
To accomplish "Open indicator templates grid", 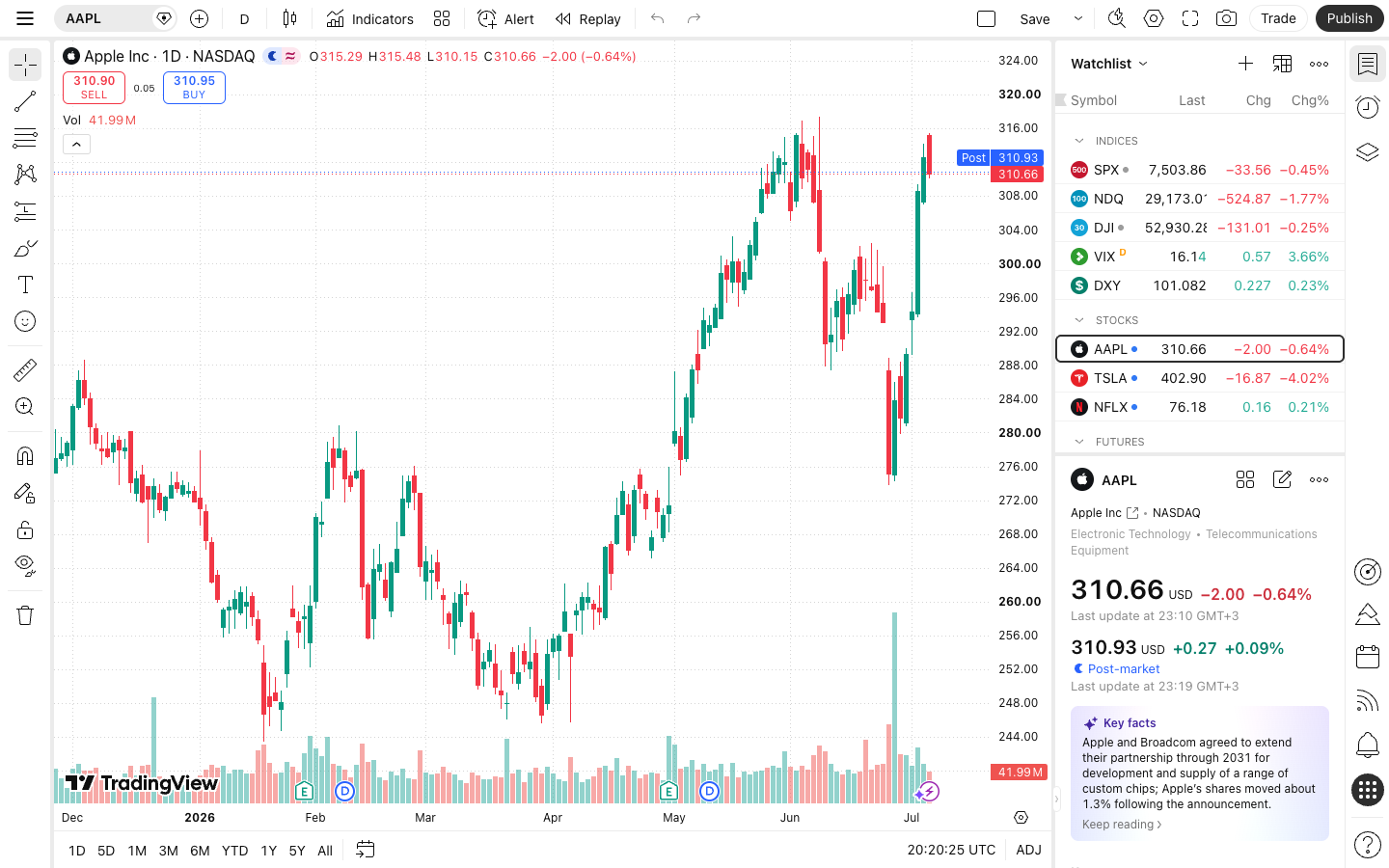I will pyautogui.click(x=442, y=18).
